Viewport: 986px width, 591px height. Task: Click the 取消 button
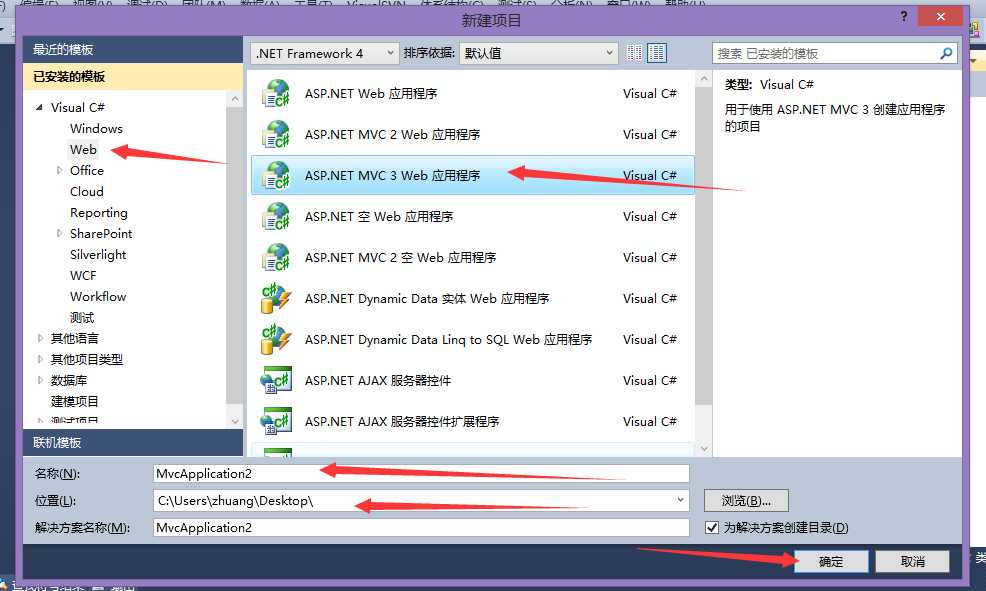pos(912,561)
